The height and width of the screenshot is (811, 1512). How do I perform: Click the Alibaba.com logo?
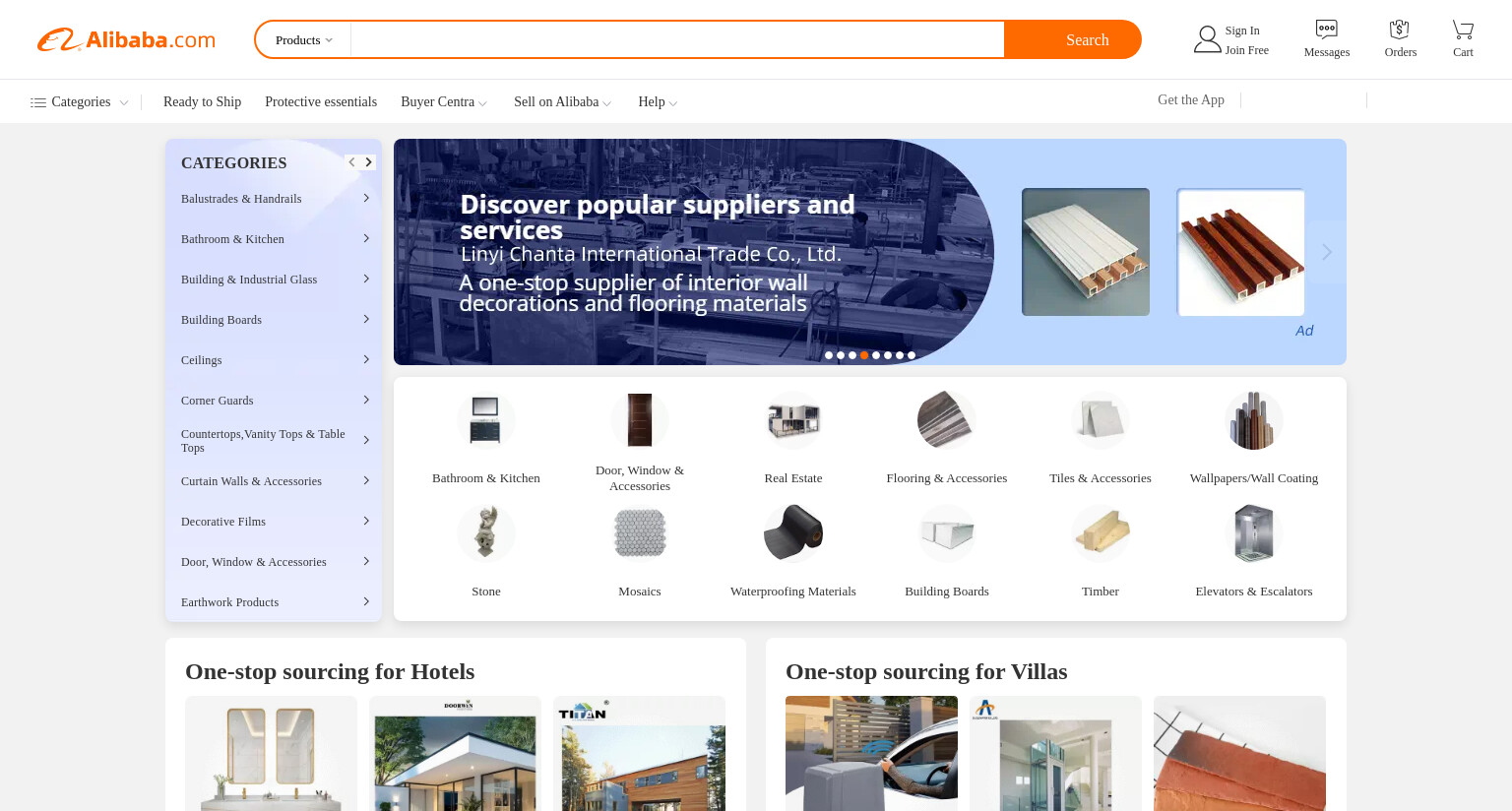point(126,39)
